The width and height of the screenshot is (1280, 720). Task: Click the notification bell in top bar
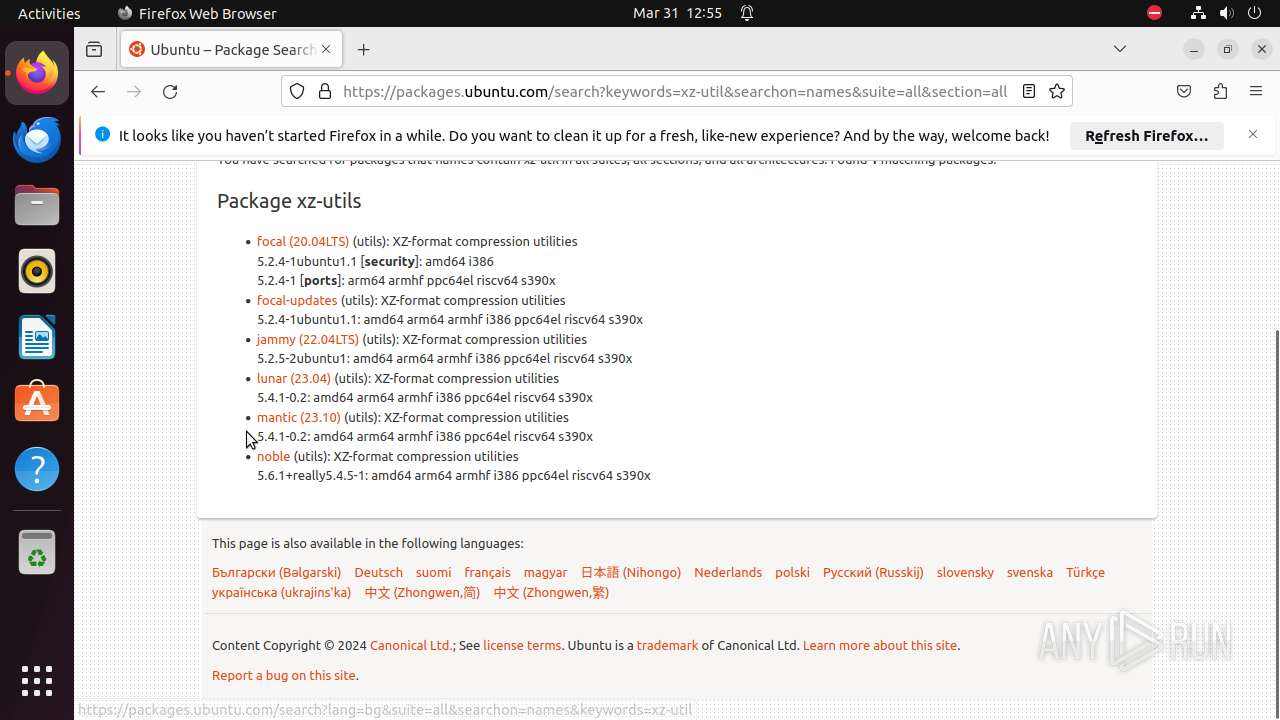point(747,13)
